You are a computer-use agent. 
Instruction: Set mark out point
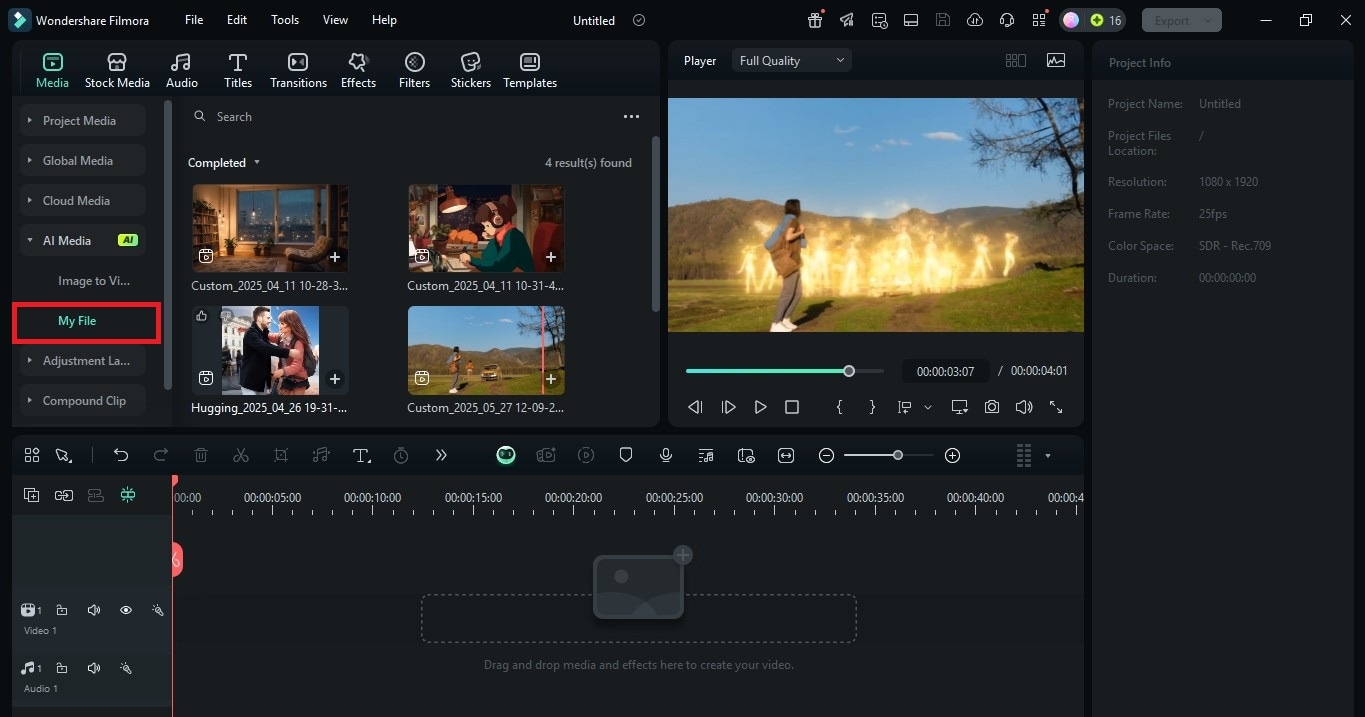(x=872, y=407)
